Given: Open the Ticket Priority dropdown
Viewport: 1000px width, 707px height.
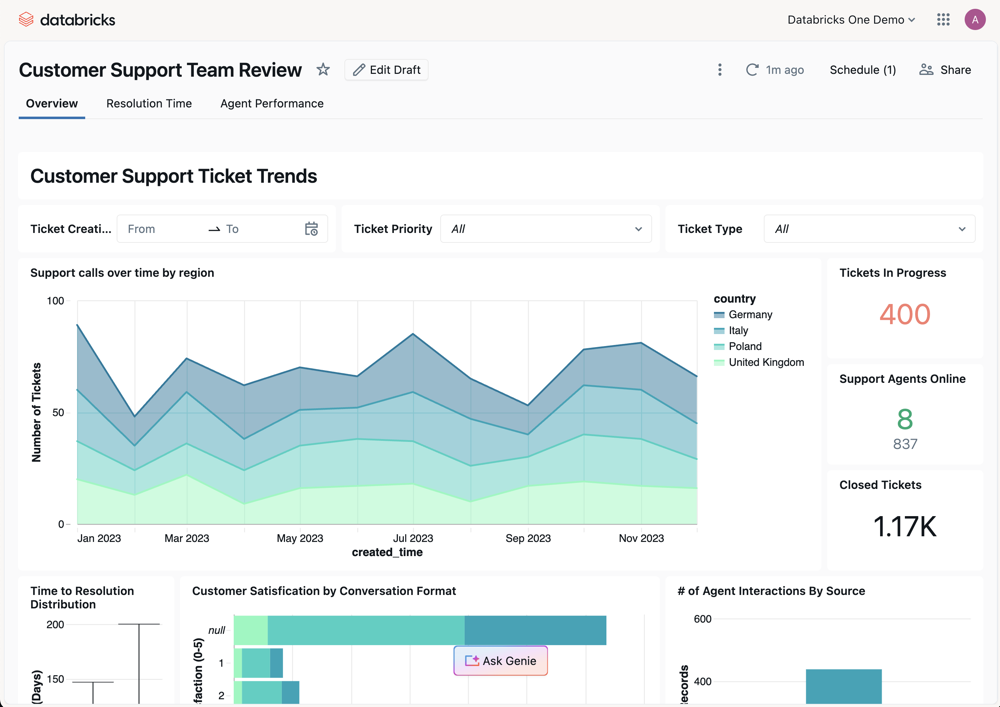Looking at the screenshot, I should [x=546, y=228].
